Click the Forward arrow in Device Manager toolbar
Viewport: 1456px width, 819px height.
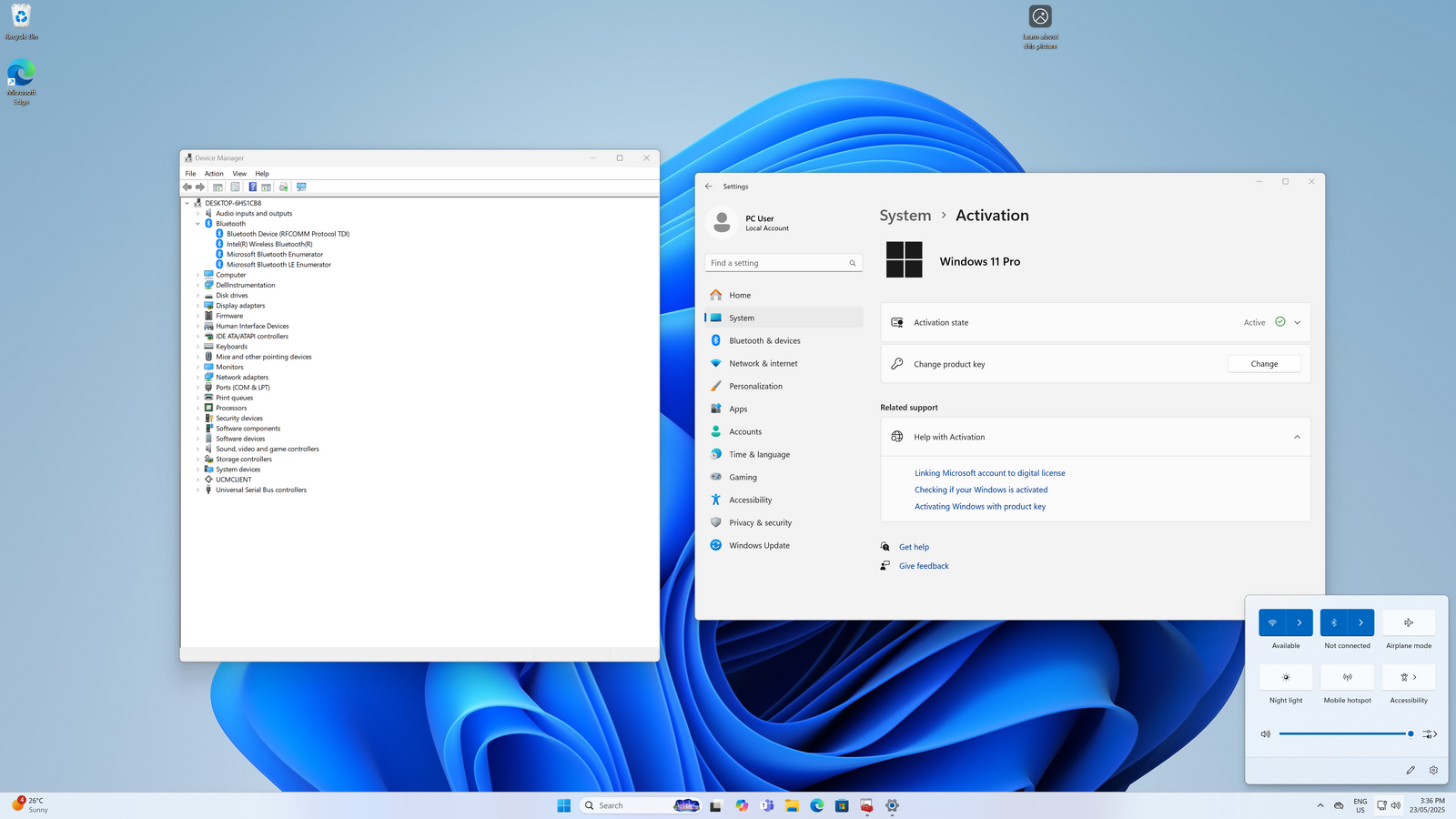200,187
